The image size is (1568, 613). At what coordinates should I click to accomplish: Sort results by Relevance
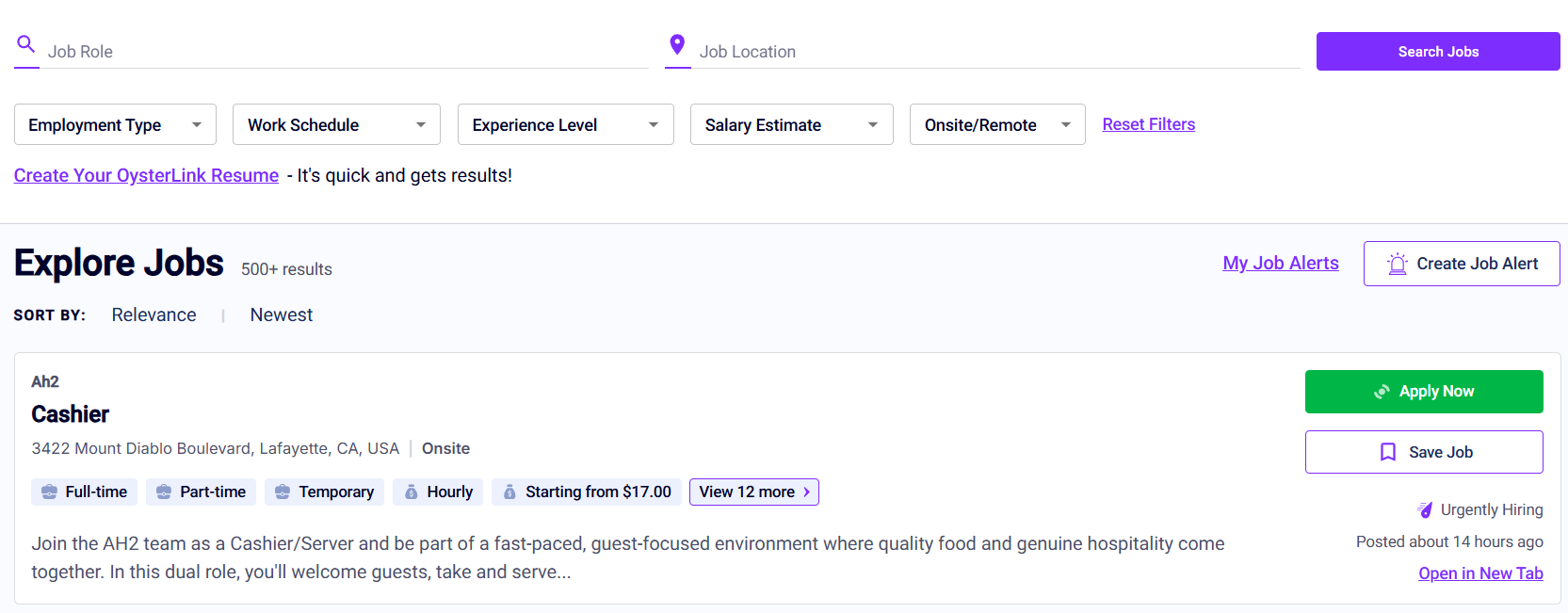pyautogui.click(x=154, y=315)
